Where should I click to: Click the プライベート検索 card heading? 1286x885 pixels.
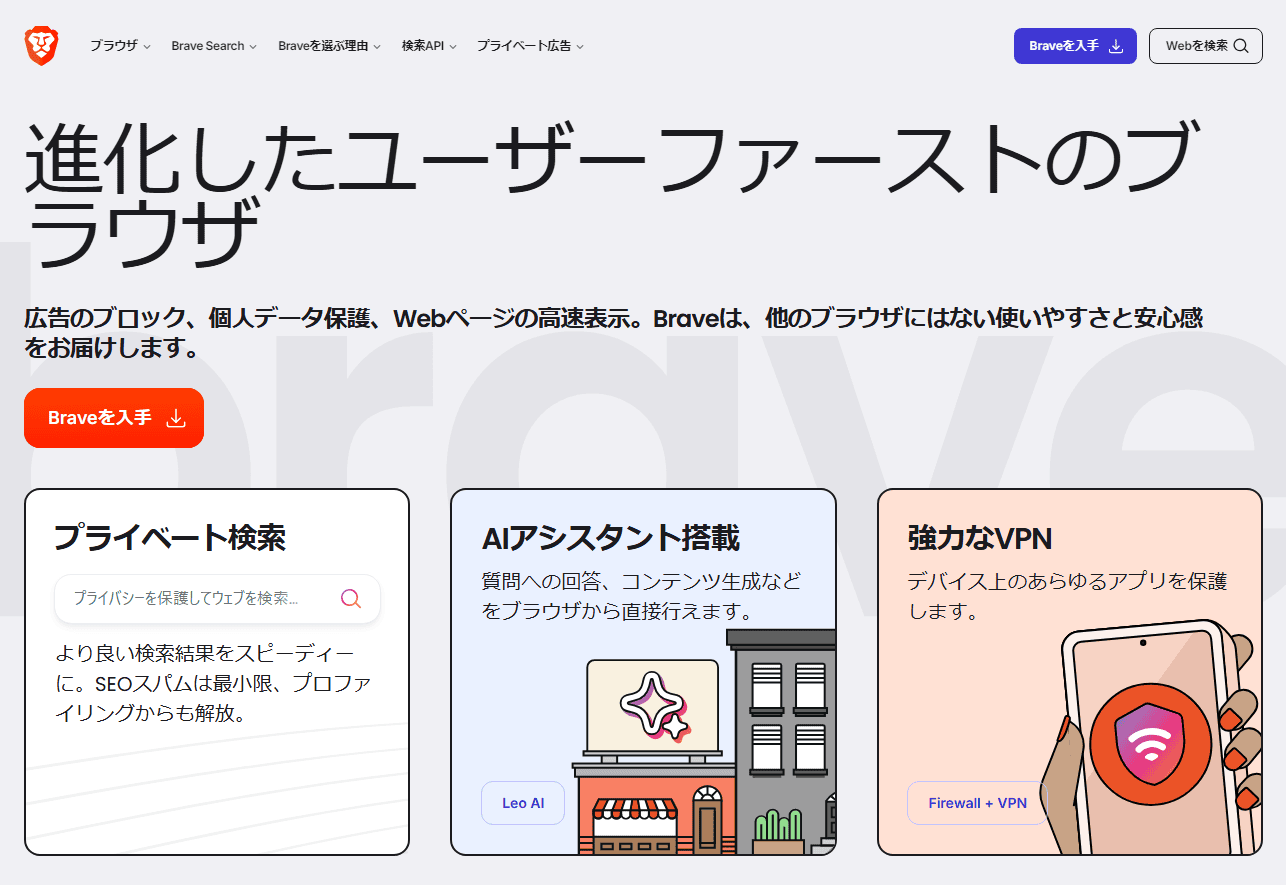pos(170,538)
